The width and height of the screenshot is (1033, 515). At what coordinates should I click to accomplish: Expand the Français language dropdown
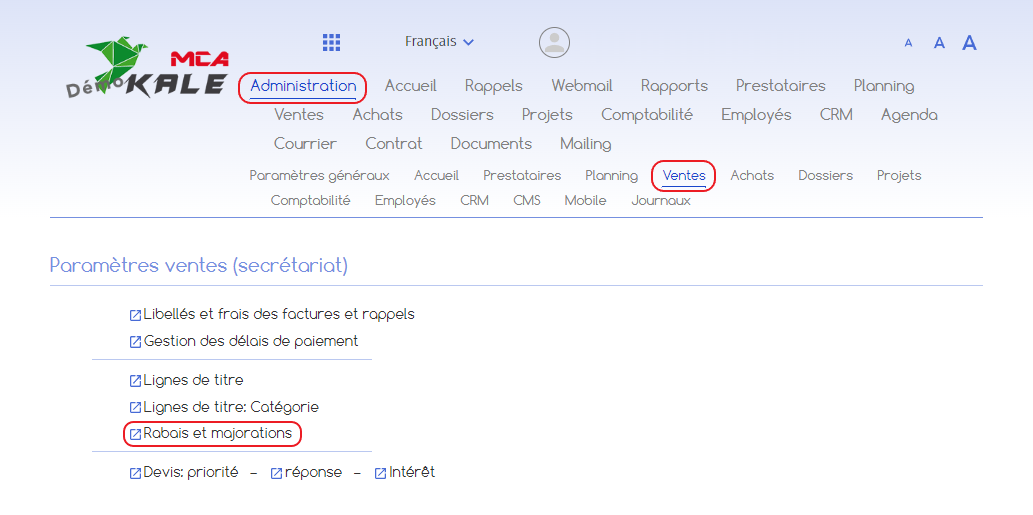pos(439,41)
